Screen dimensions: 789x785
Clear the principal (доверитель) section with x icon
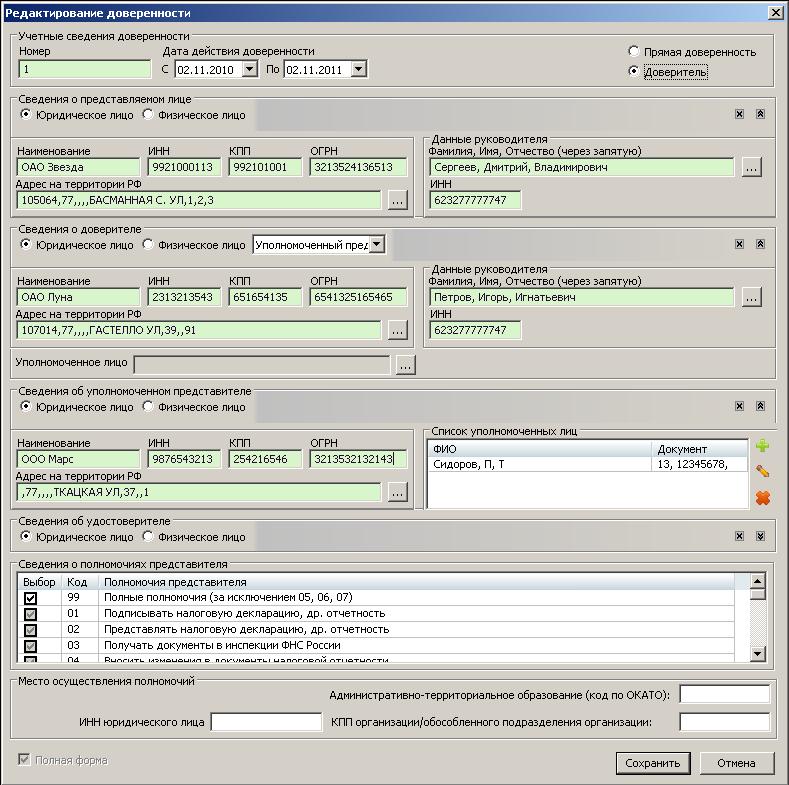(739, 244)
